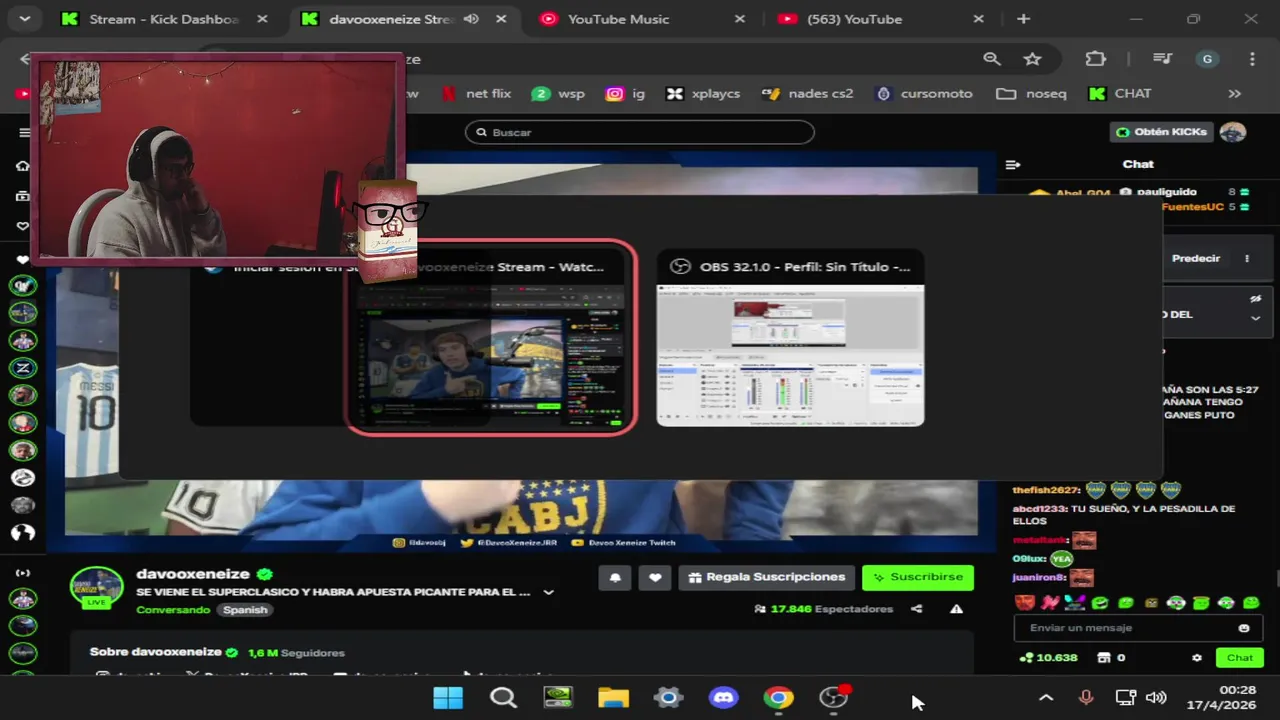
Task: Open the ig Instagram bookmark
Action: (625, 93)
